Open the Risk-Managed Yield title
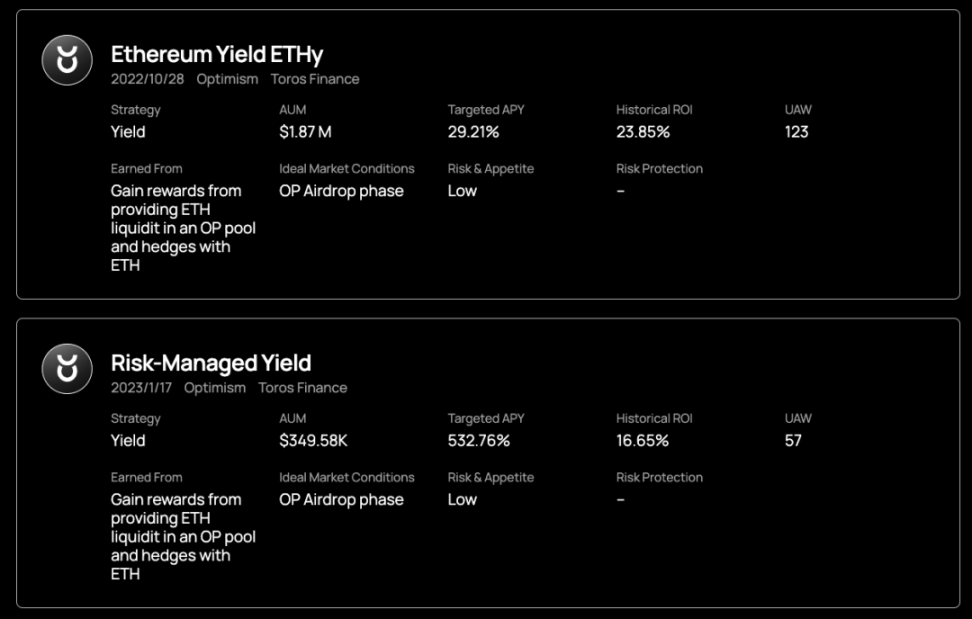 tap(211, 363)
